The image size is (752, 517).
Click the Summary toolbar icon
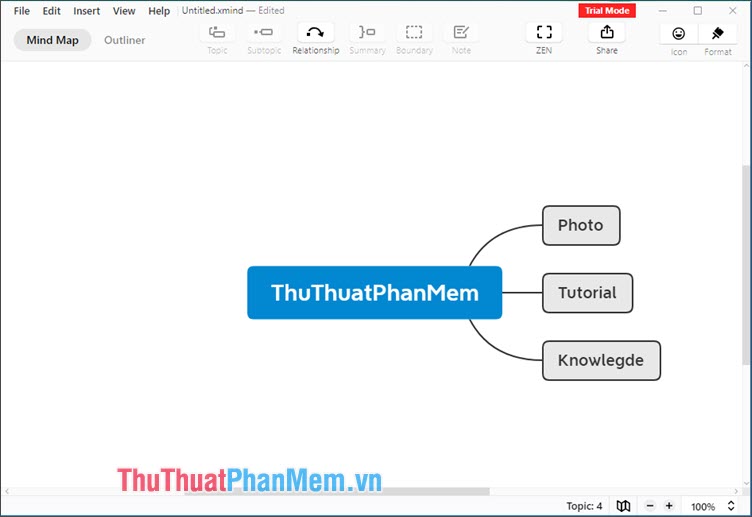367,33
